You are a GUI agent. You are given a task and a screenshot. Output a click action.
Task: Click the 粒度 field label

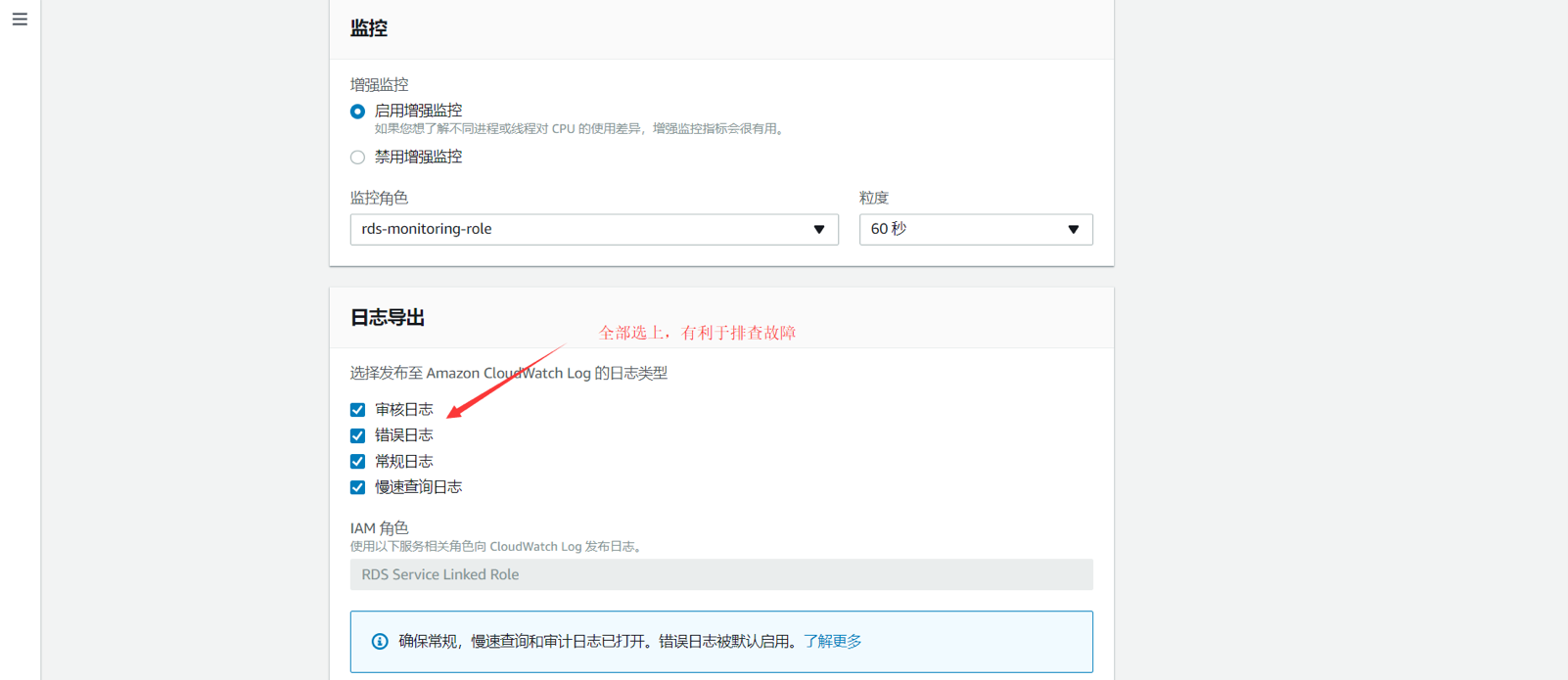coord(874,199)
